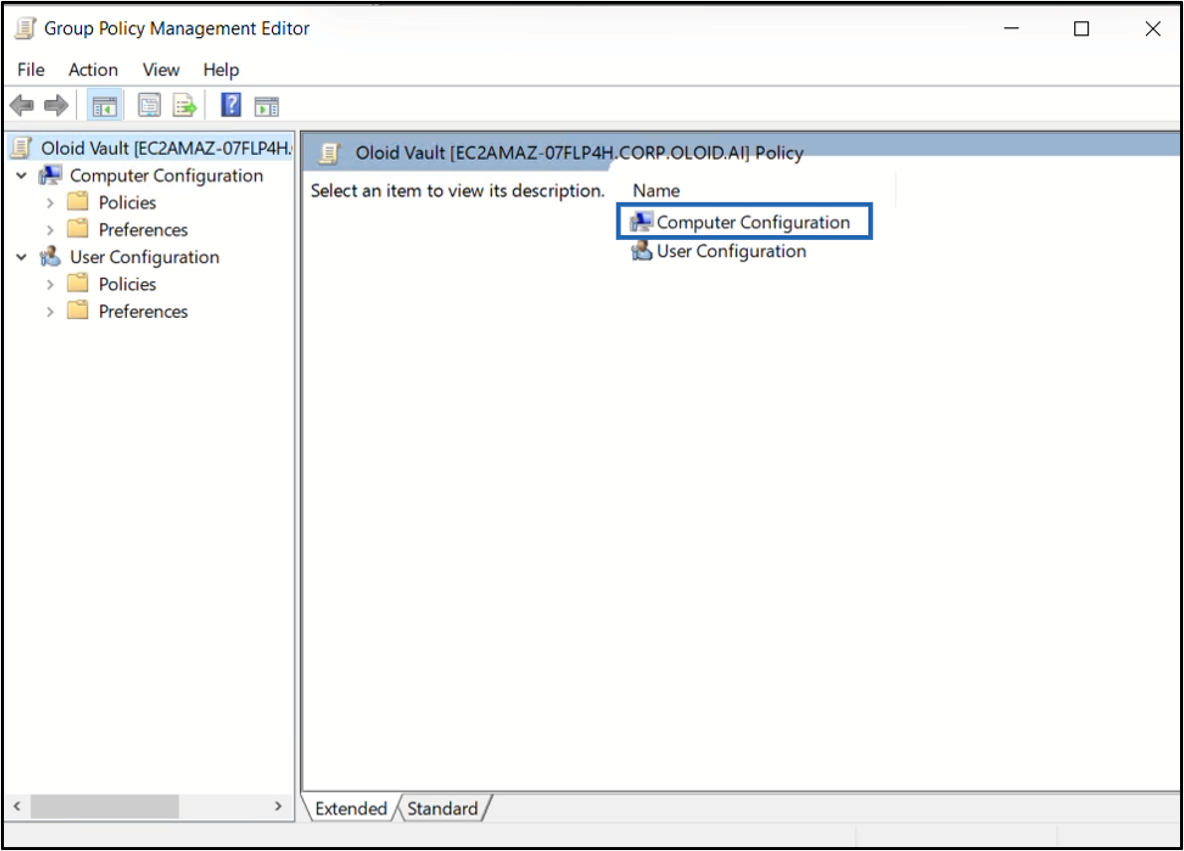Switch to the Standard tab
1184x851 pixels.
(442, 808)
